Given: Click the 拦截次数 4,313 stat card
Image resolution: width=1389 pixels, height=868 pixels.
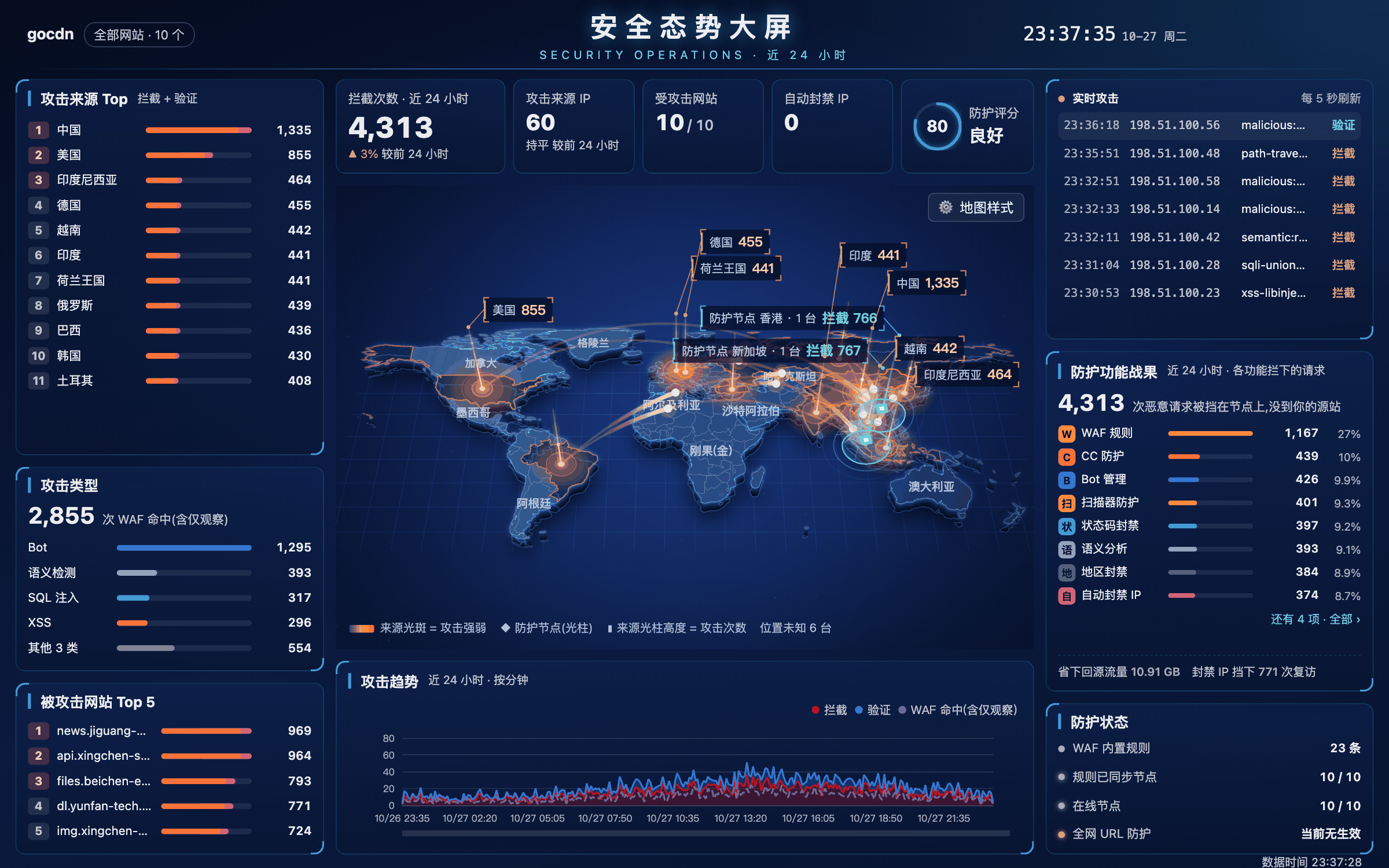Looking at the screenshot, I should [420, 126].
